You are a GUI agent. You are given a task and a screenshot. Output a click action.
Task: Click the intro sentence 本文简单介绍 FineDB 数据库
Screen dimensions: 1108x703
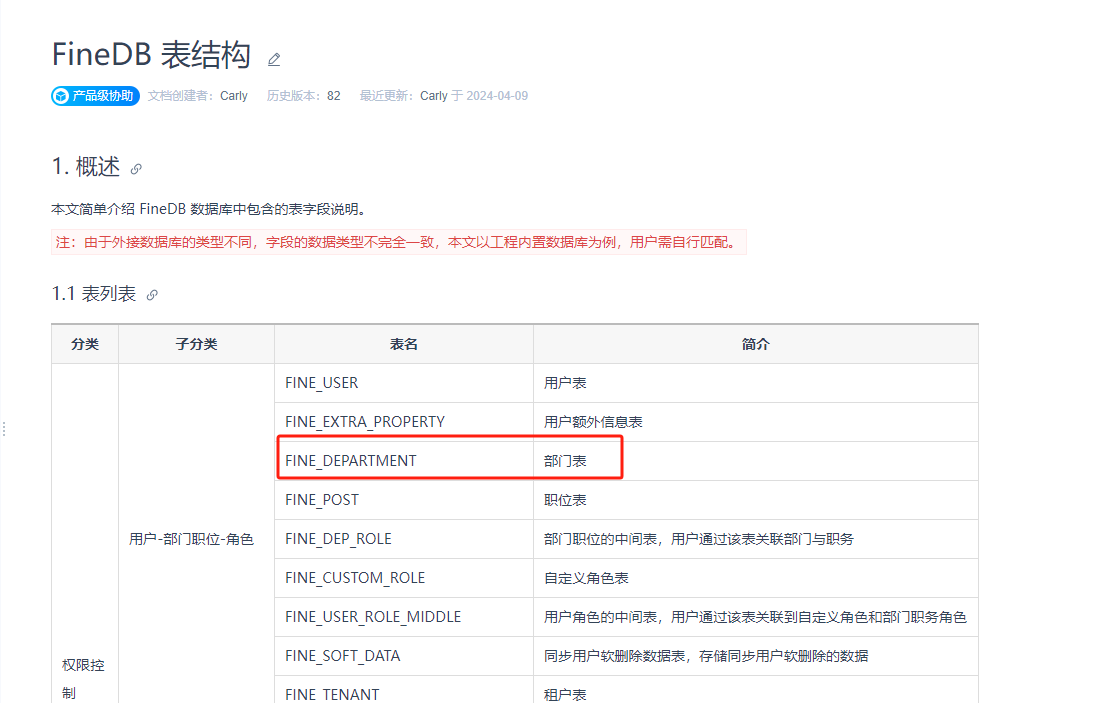(x=208, y=209)
